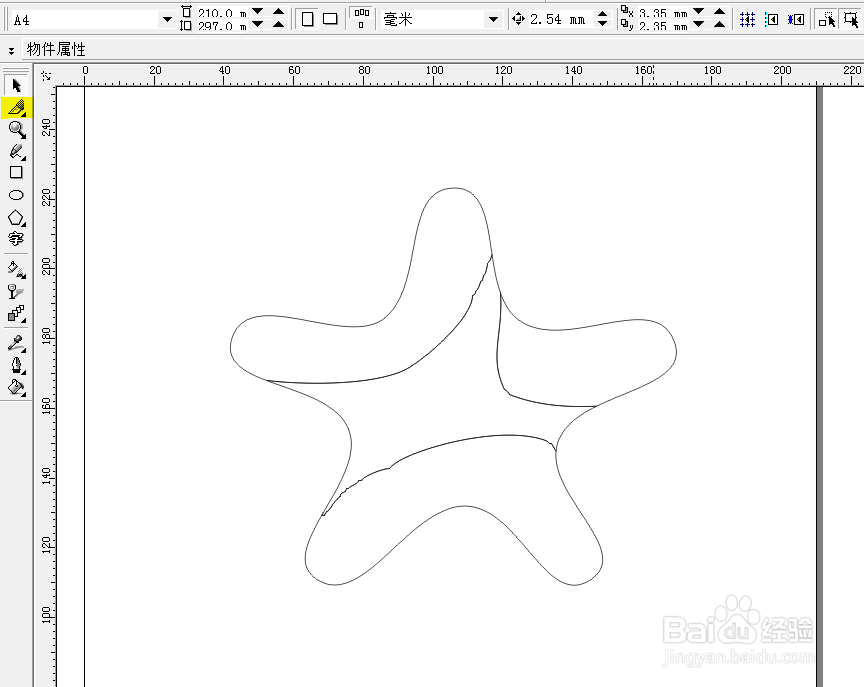Toggle portrait page orientation
Image resolution: width=864 pixels, height=687 pixels.
[308, 18]
